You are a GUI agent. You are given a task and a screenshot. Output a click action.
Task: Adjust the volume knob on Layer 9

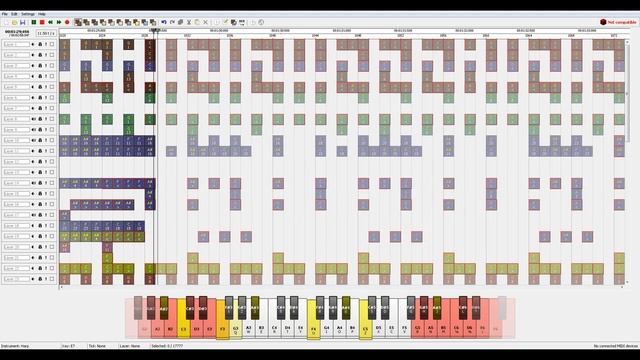(x=33, y=129)
